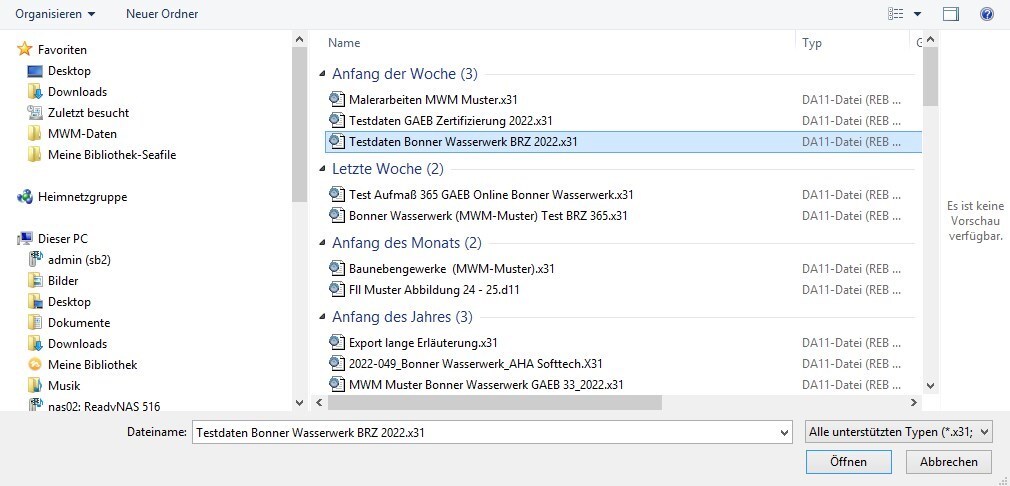
Task: Select MWM Muster Bonner Wasserwerk GAEB 33_2022.x31
Action: pos(486,385)
